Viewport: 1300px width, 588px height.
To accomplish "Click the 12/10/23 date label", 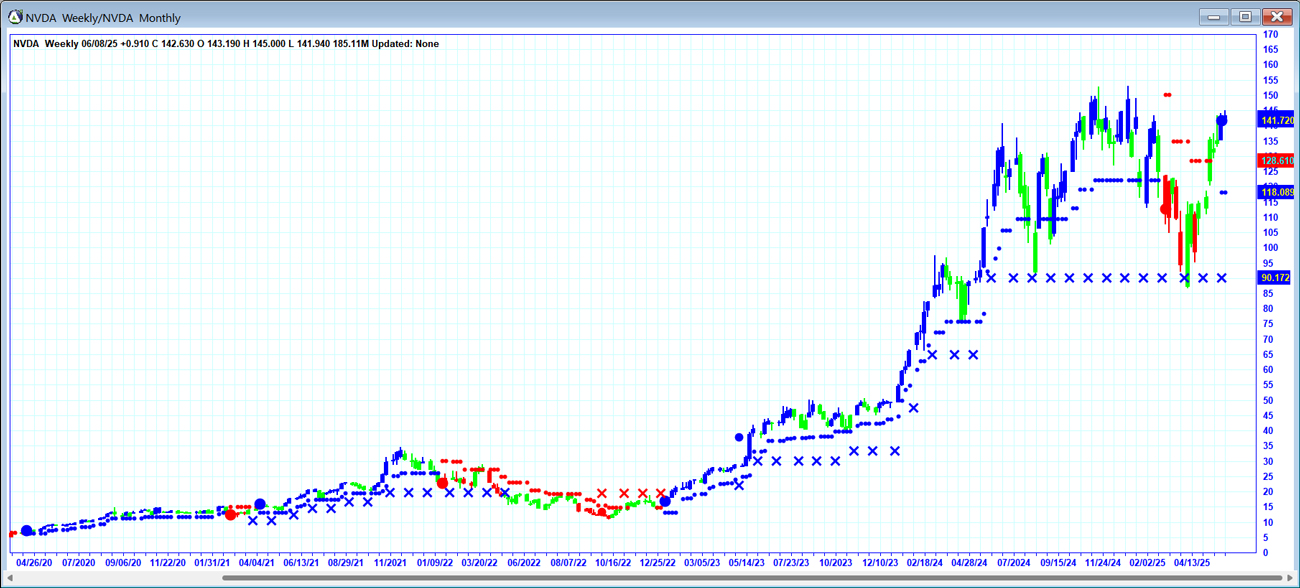I will 881,563.
